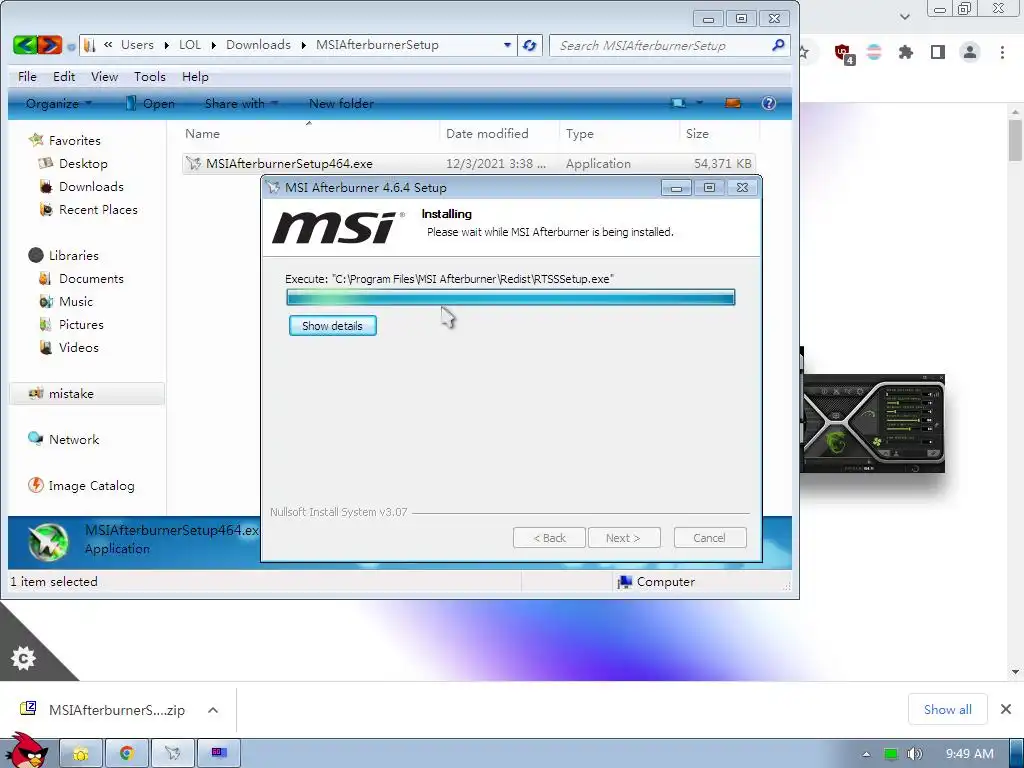Click LOL in the address breadcrumb

[x=189, y=45]
